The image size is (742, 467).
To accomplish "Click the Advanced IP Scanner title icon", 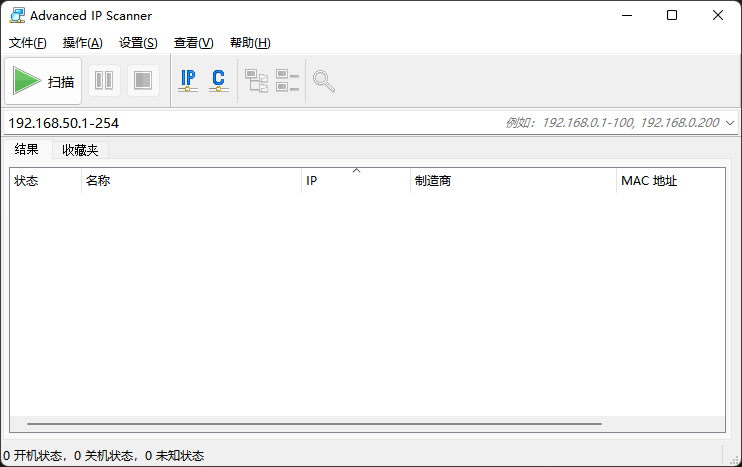I will click(x=17, y=15).
